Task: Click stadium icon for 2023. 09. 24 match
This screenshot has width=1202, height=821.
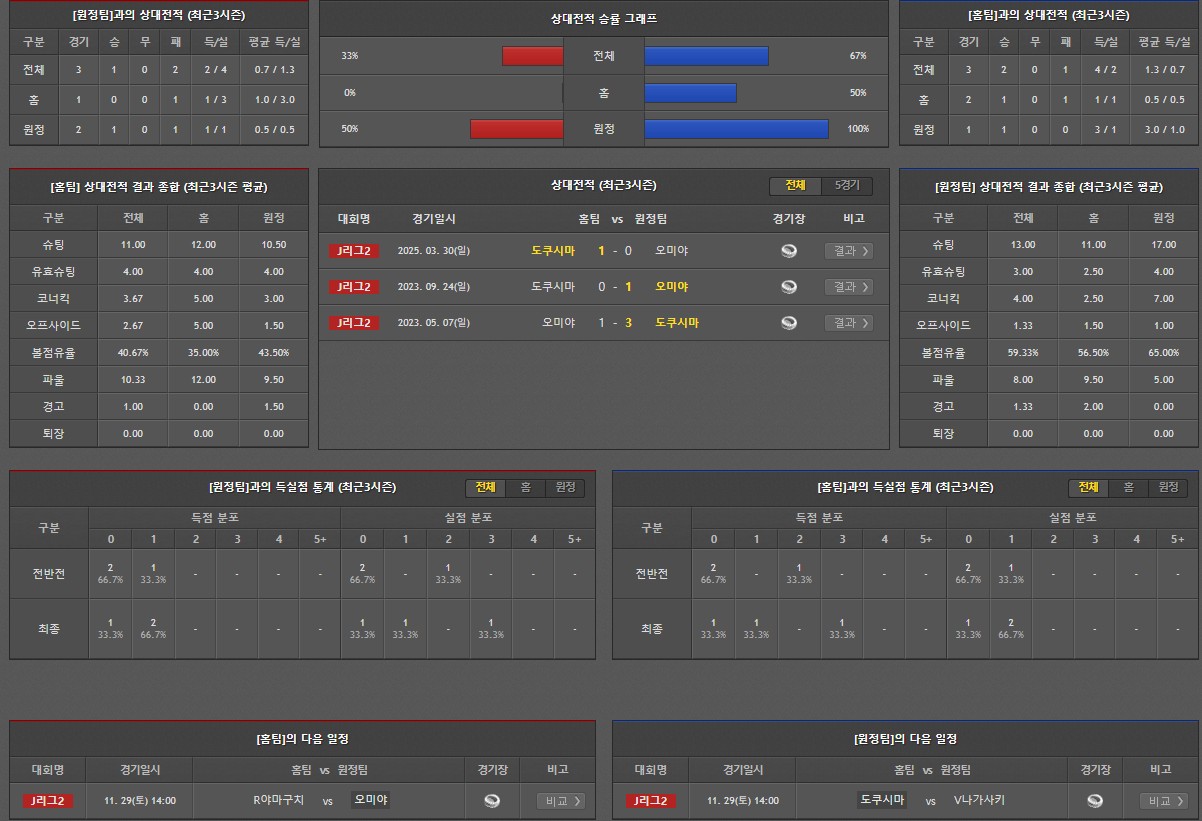Action: tap(789, 287)
